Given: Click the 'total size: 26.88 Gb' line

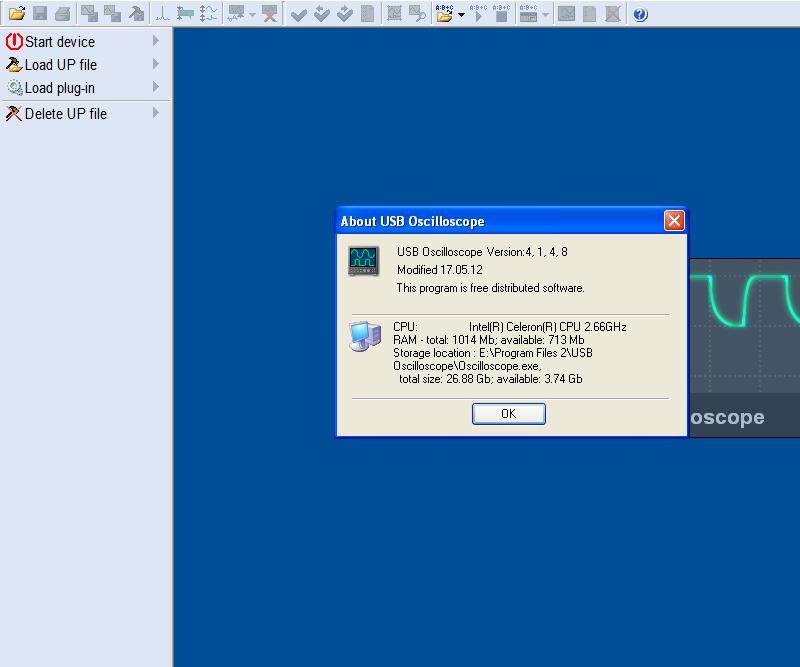Looking at the screenshot, I should [x=490, y=379].
